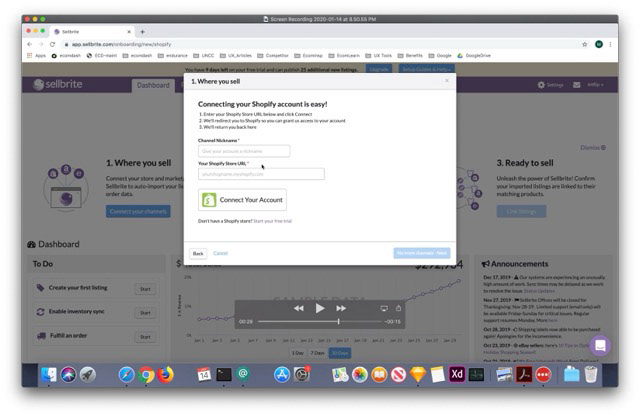Select 1 Day chart range
This screenshot has width=640, height=416.
(x=298, y=353)
